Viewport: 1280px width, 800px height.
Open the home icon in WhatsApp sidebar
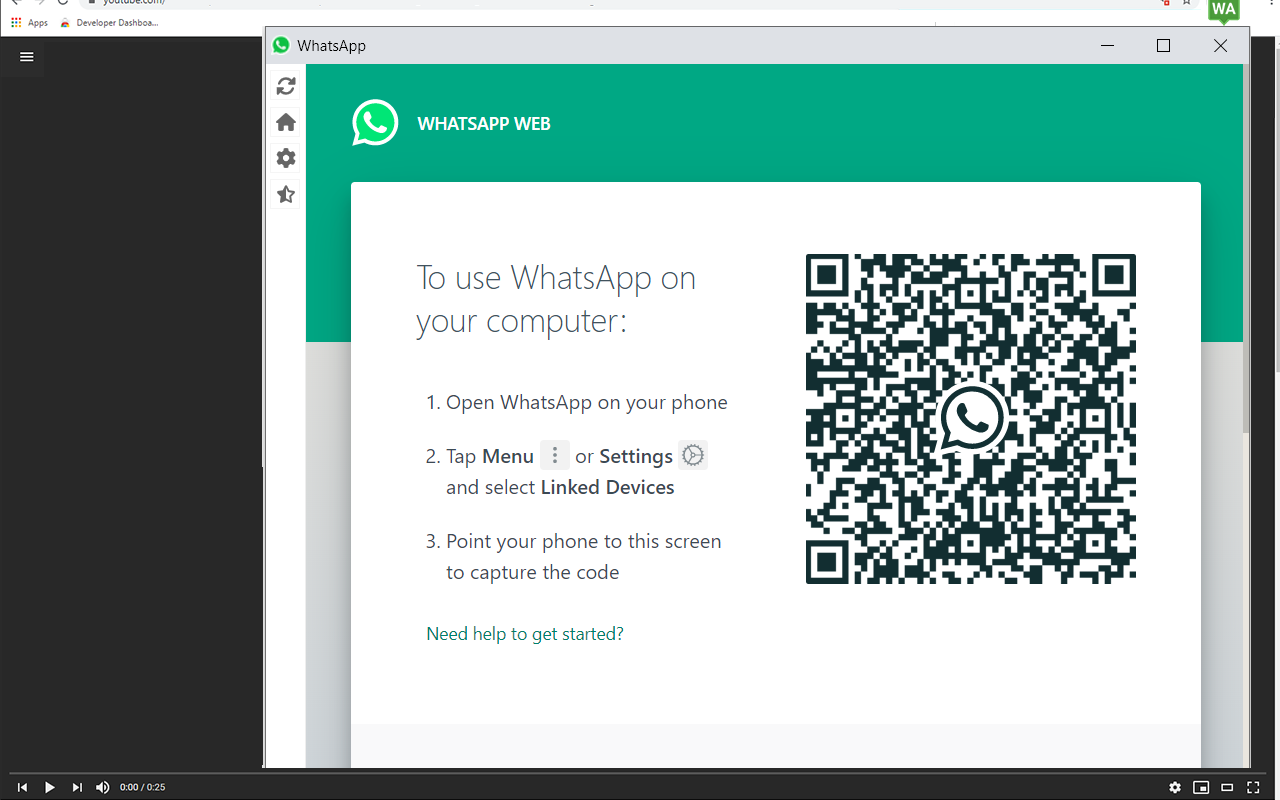click(286, 122)
